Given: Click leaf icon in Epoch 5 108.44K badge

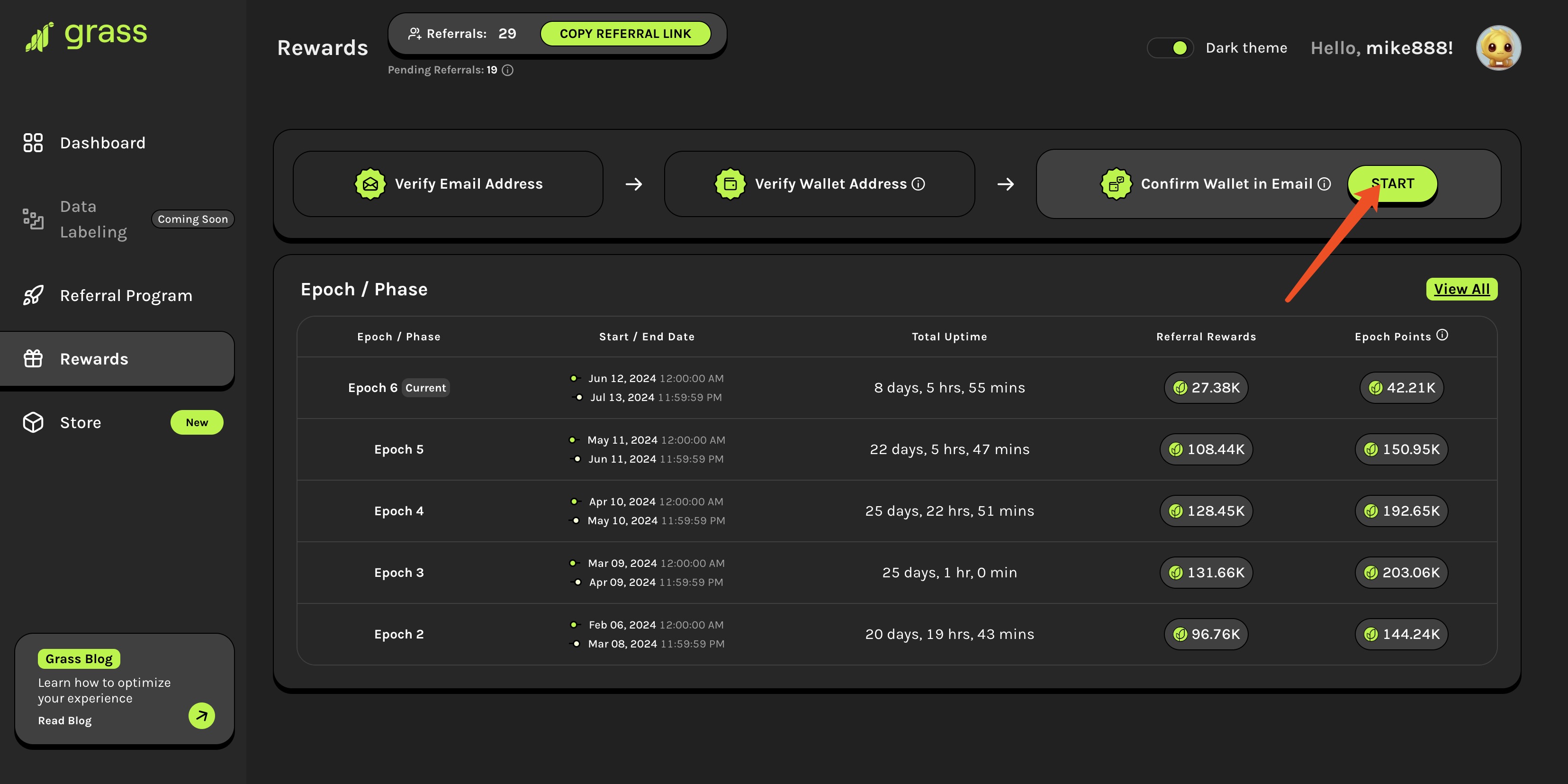Looking at the screenshot, I should pos(1175,449).
